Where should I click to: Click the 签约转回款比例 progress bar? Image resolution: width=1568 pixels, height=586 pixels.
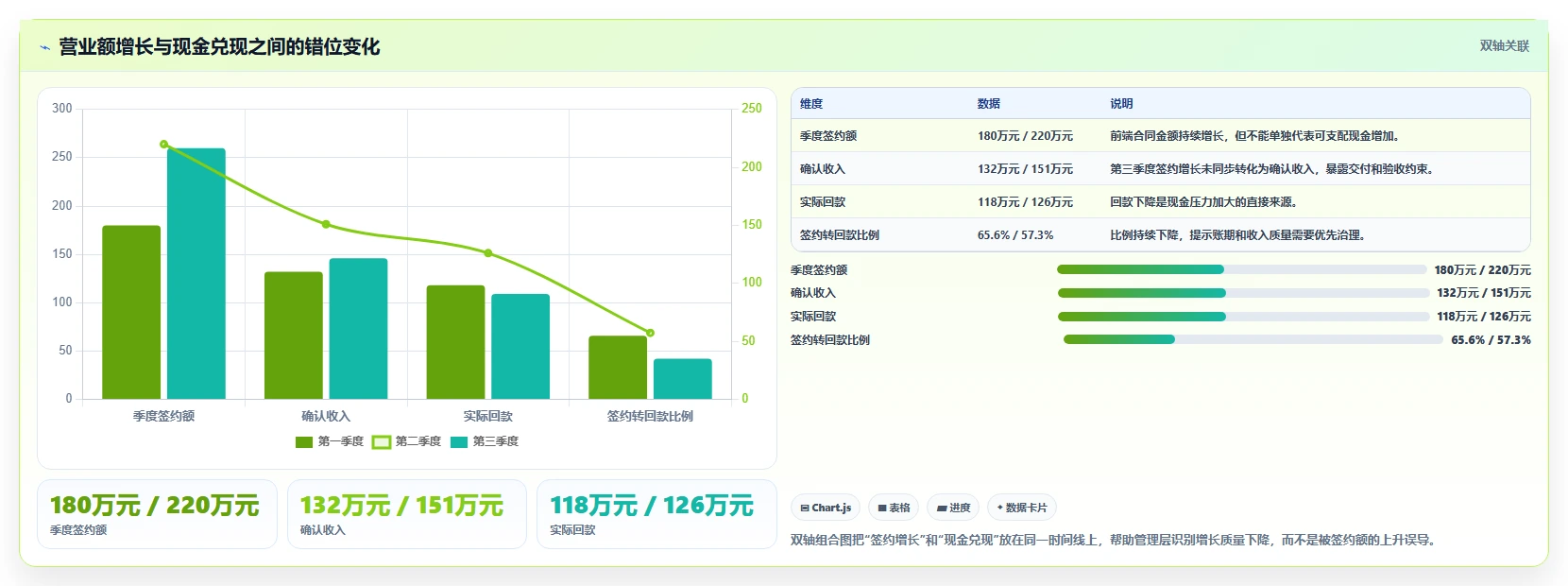click(x=1253, y=339)
